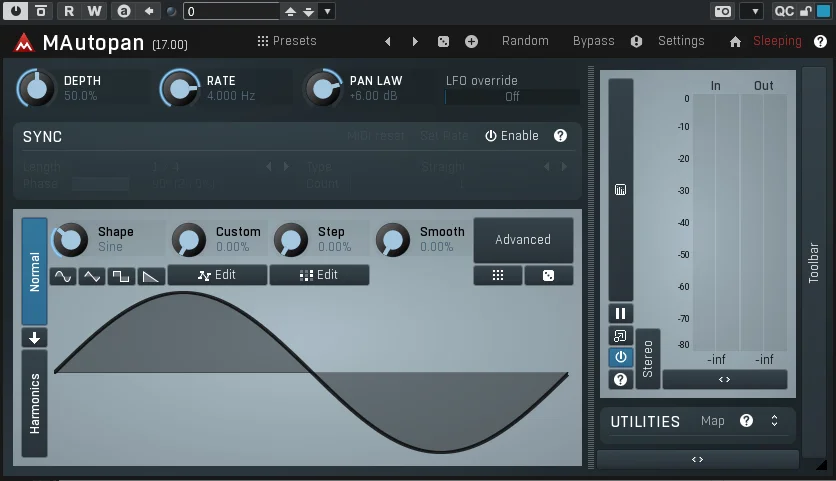Switch to the Harmonics tab

pyautogui.click(x=34, y=403)
